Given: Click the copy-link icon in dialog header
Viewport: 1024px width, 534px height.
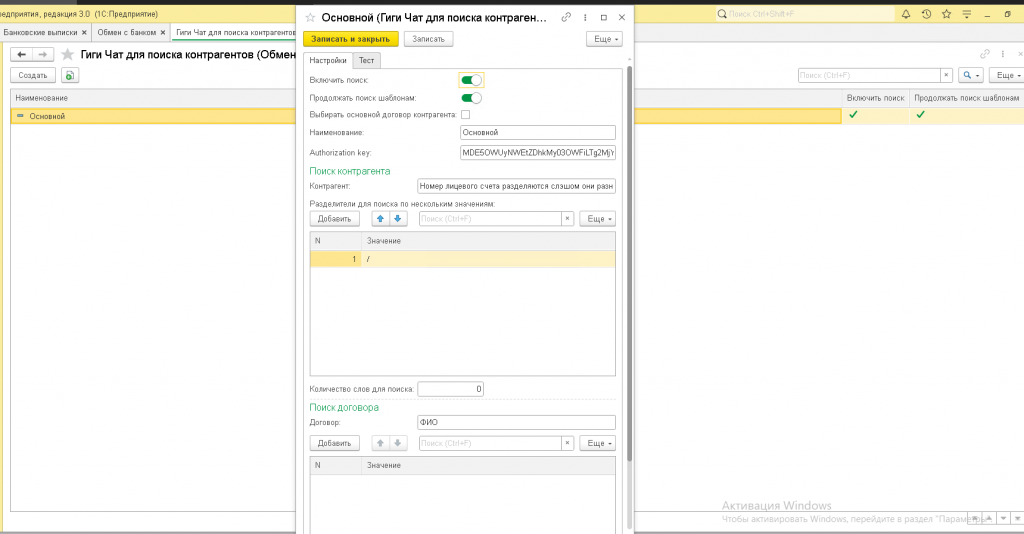Looking at the screenshot, I should click(567, 18).
